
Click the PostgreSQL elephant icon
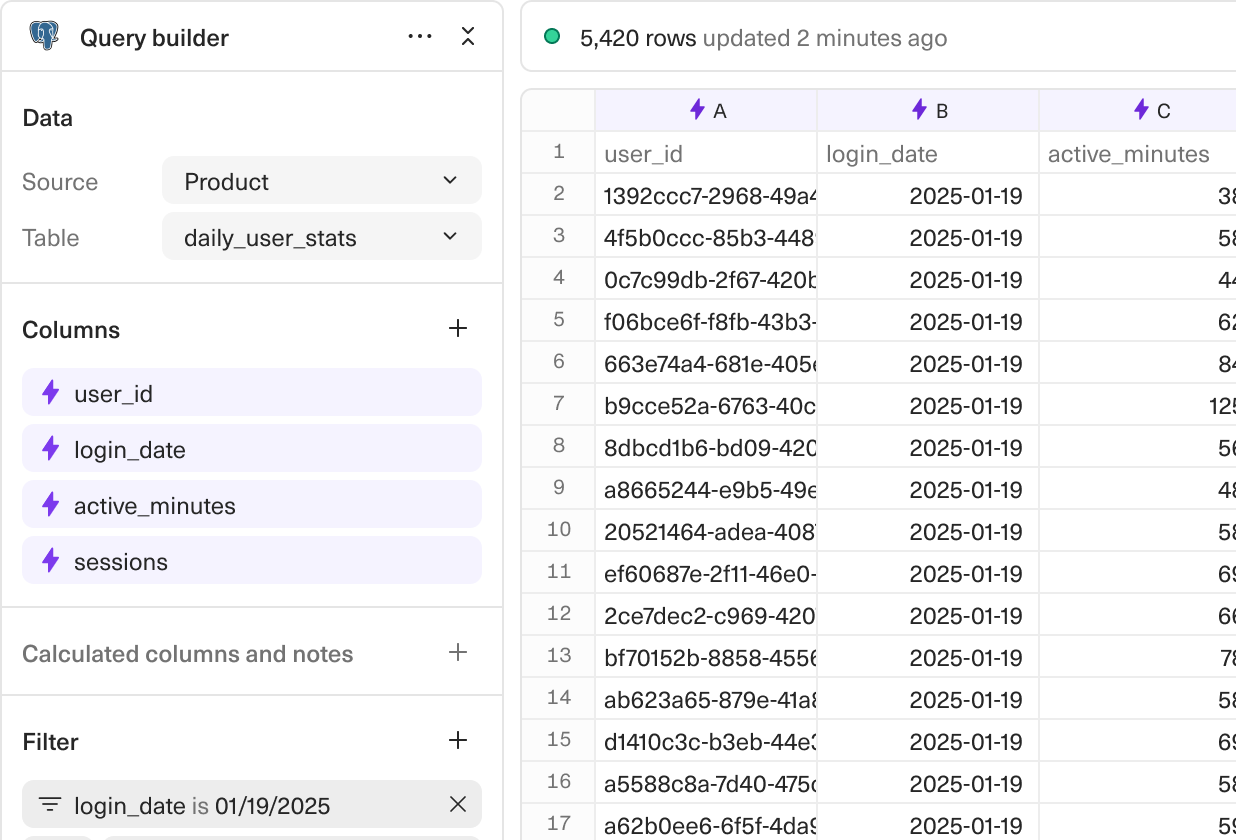click(x=44, y=37)
